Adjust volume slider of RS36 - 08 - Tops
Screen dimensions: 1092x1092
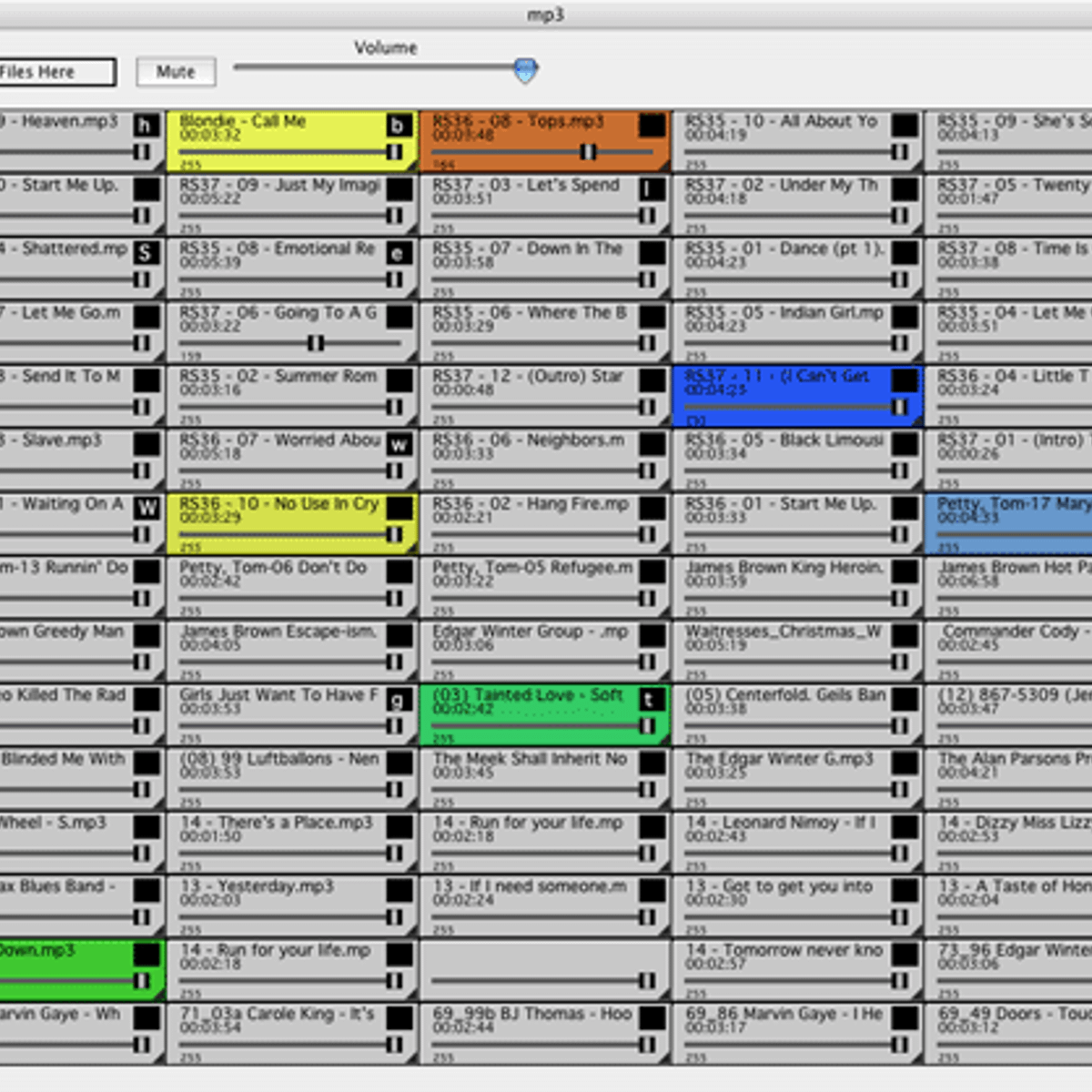(588, 152)
